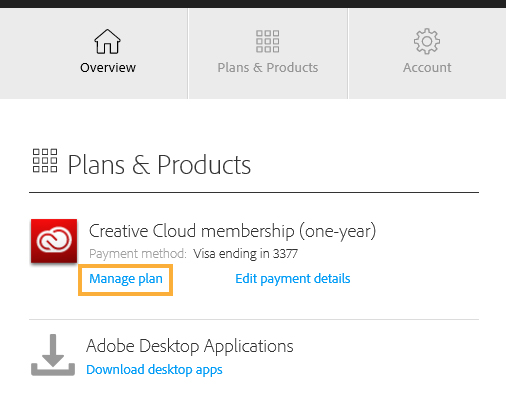Click the Creative Cloud membership (one-year) title
Viewport: 506px width, 398px height.
click(x=233, y=231)
